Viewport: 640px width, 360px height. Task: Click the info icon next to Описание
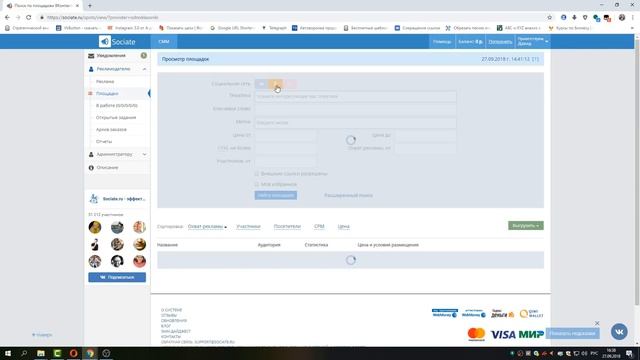click(91, 167)
